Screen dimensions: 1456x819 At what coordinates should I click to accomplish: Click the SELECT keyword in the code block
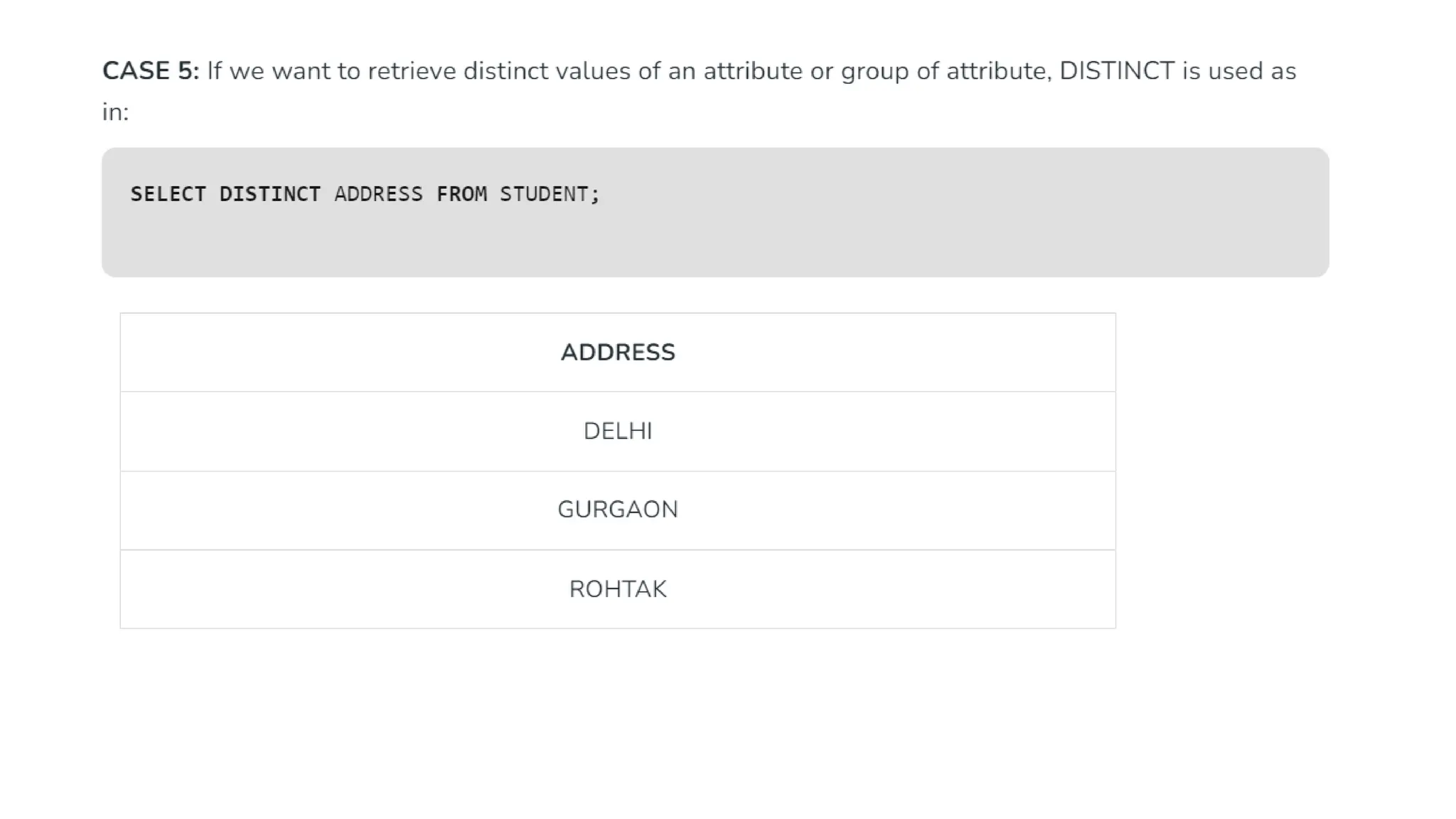tap(168, 194)
